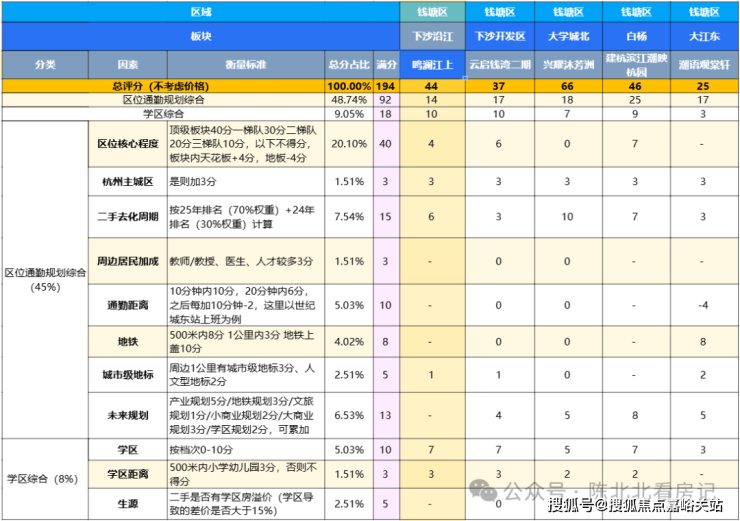Viewport: 740px width, 521px height.
Task: Select the 总评分（不考虑价格）row label
Action: [163, 86]
